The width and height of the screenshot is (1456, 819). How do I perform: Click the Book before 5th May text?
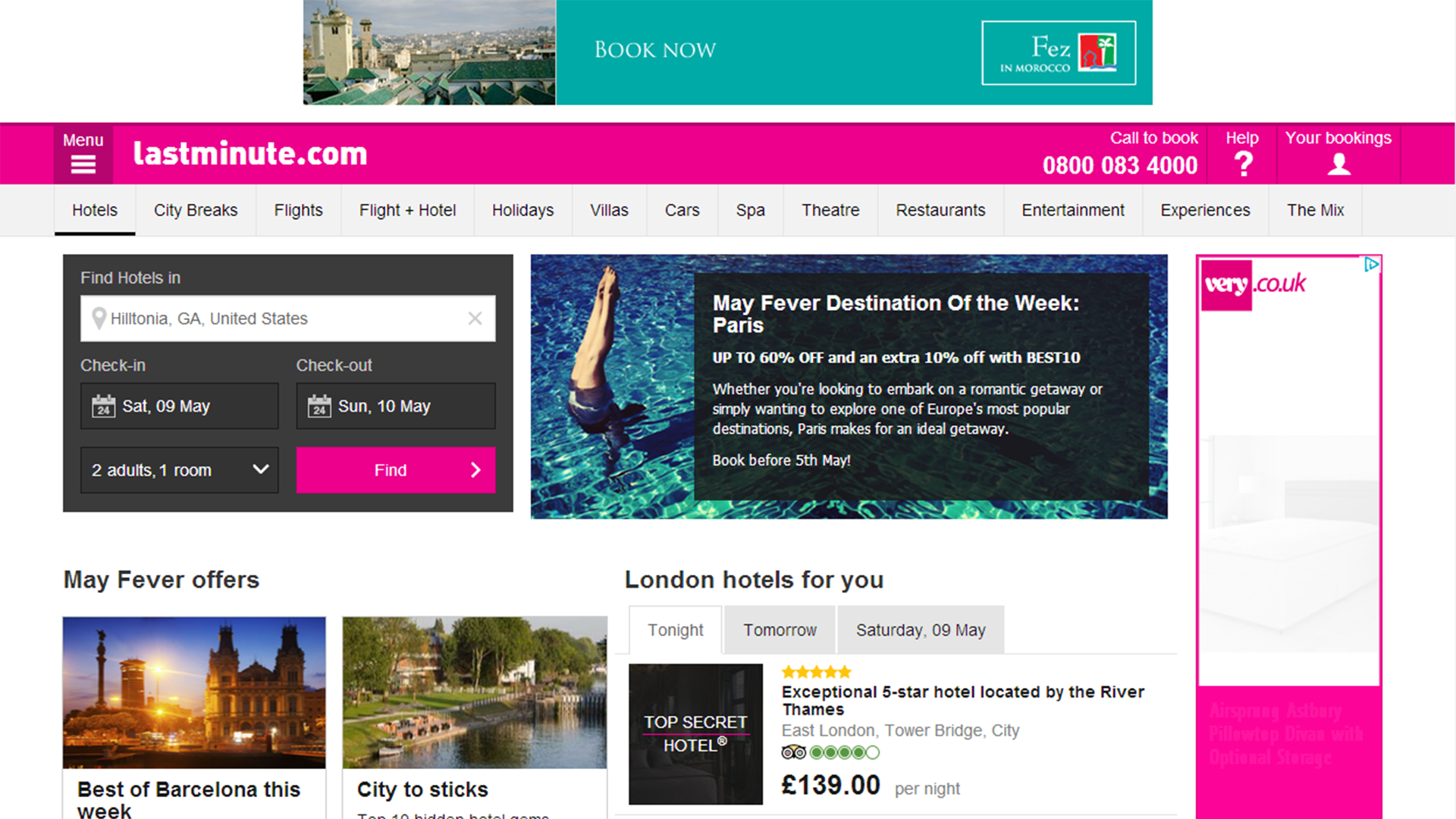(781, 460)
